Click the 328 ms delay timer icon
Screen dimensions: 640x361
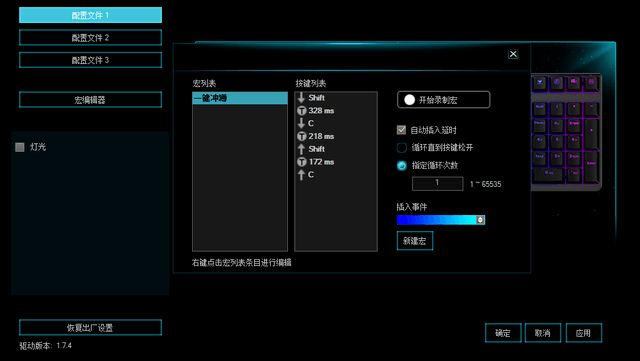tap(302, 111)
